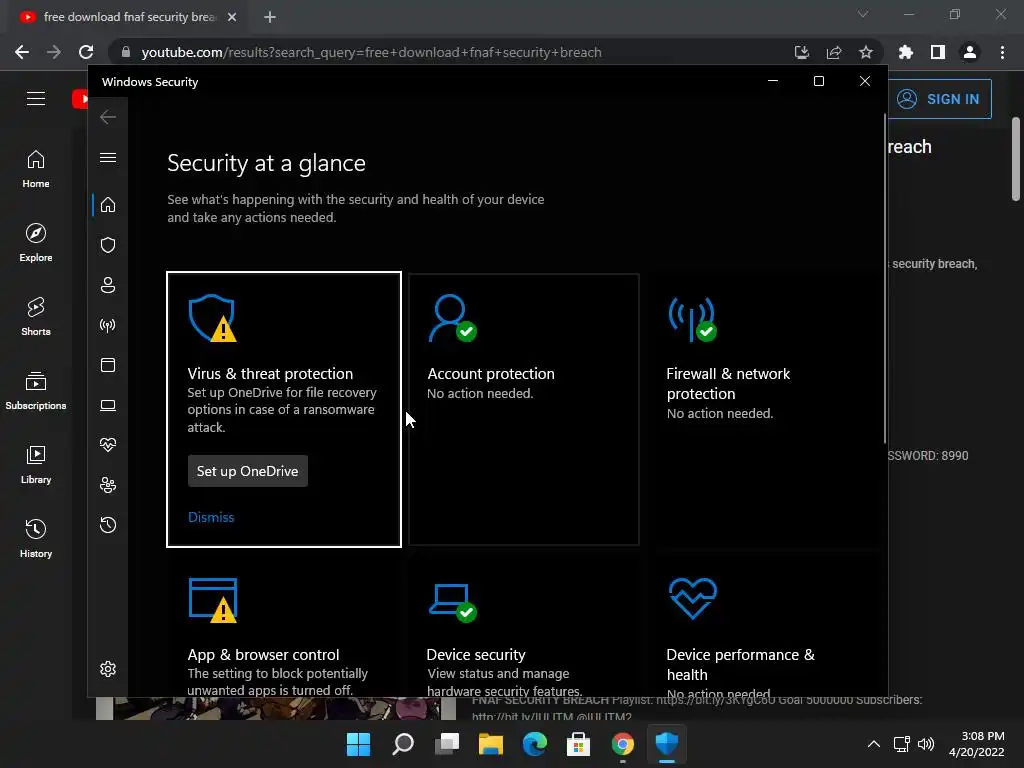The image size is (1024, 768).
Task: Open Device performance heart sidebar icon
Action: 108,445
